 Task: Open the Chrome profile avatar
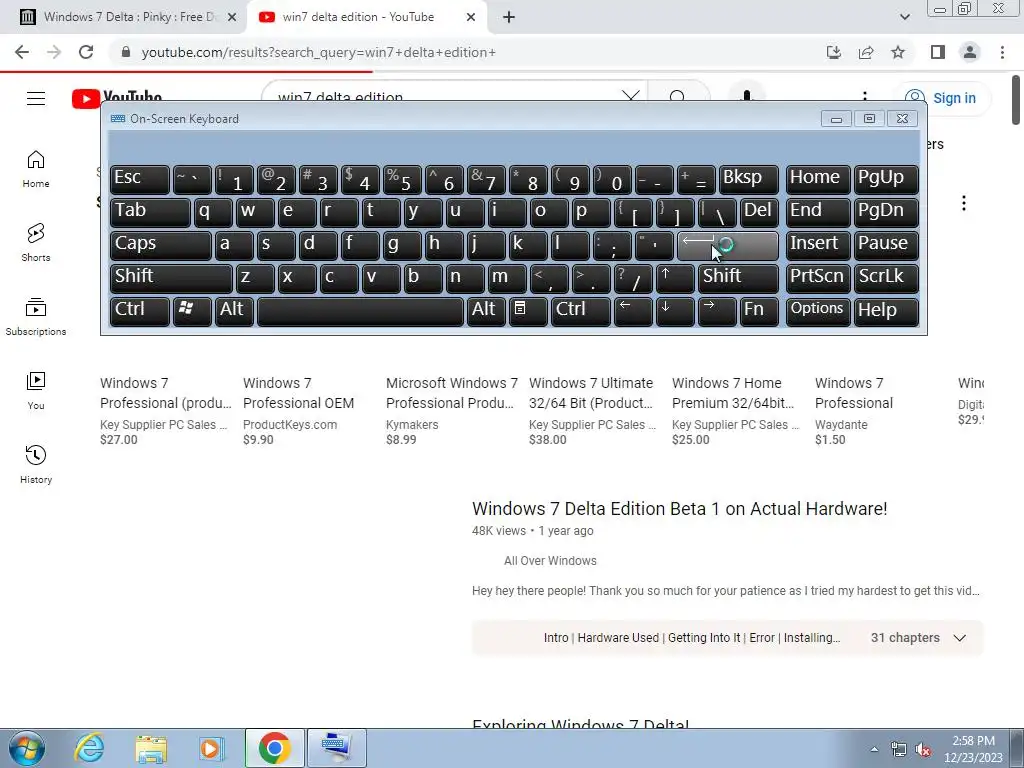point(970,52)
